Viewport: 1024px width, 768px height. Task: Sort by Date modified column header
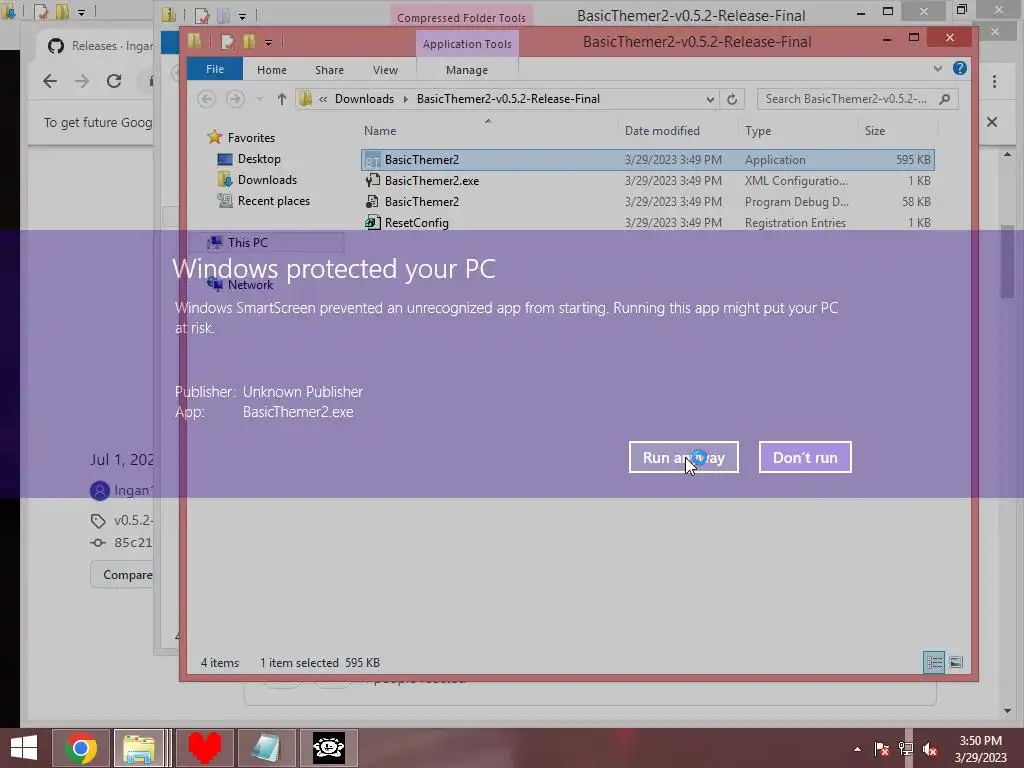point(662,131)
